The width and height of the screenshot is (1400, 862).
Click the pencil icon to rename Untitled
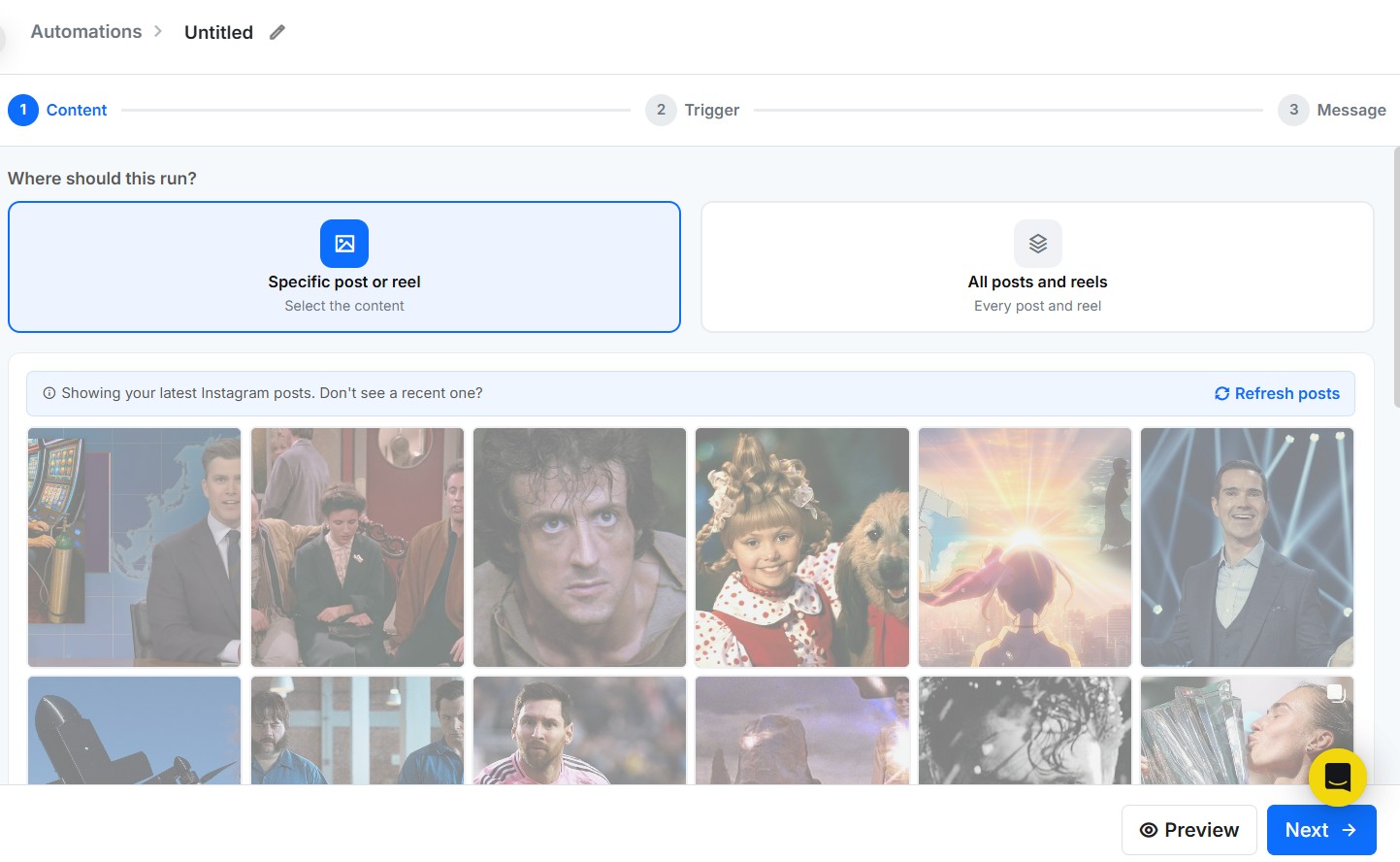point(277,32)
